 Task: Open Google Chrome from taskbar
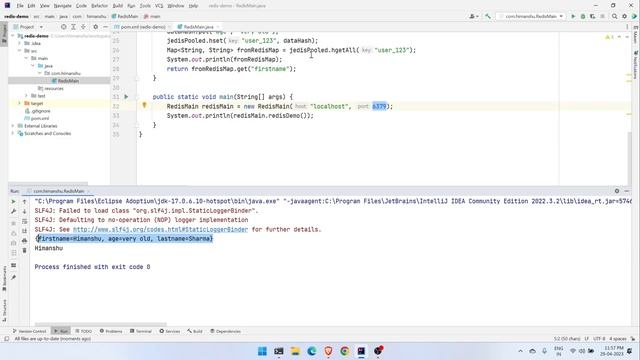(345, 351)
